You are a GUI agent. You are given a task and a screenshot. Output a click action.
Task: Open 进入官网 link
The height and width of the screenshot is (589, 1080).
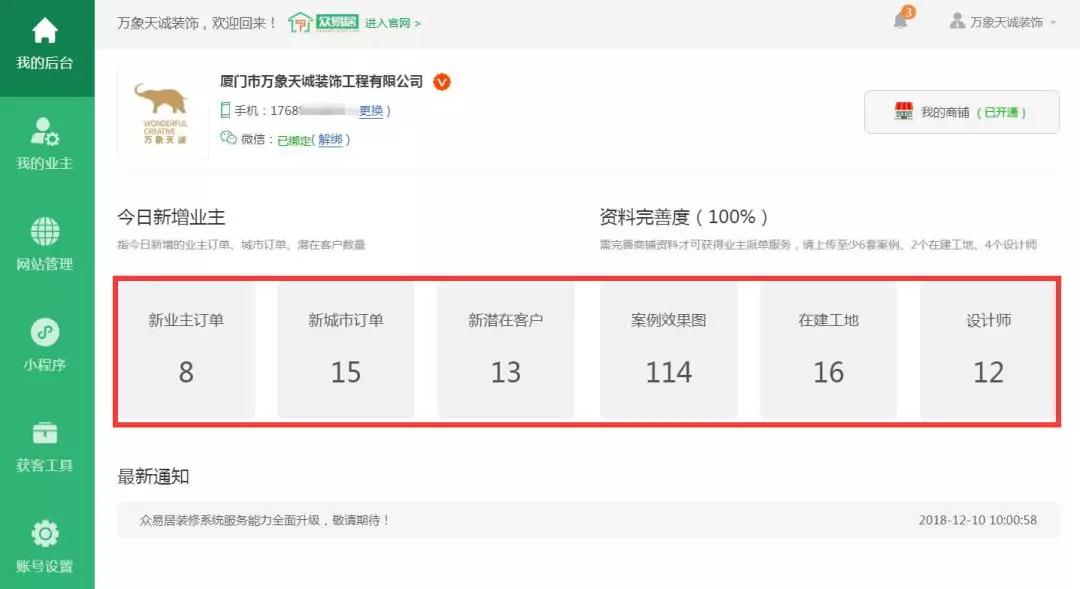pos(392,23)
